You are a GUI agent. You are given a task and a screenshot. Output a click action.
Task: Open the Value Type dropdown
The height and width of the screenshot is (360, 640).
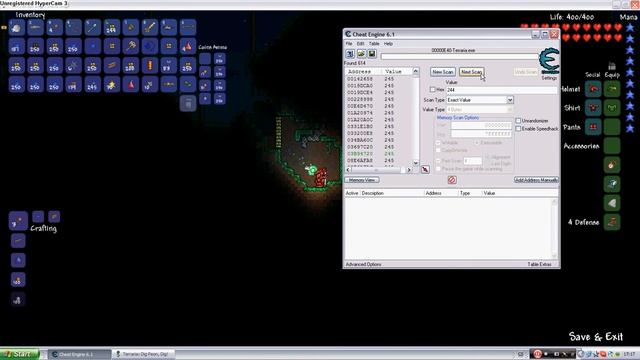(x=510, y=110)
